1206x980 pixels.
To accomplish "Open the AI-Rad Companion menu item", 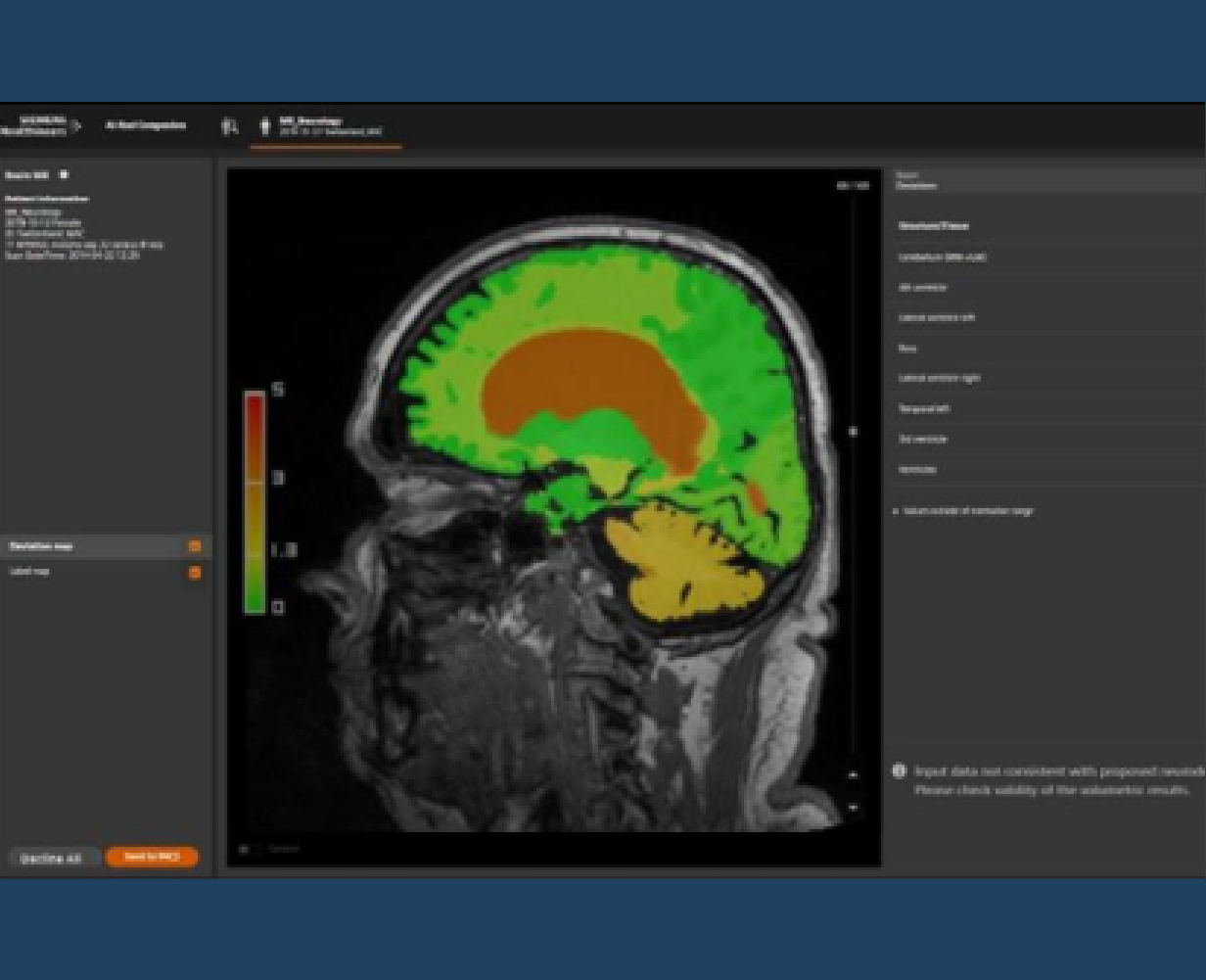I will [x=146, y=125].
